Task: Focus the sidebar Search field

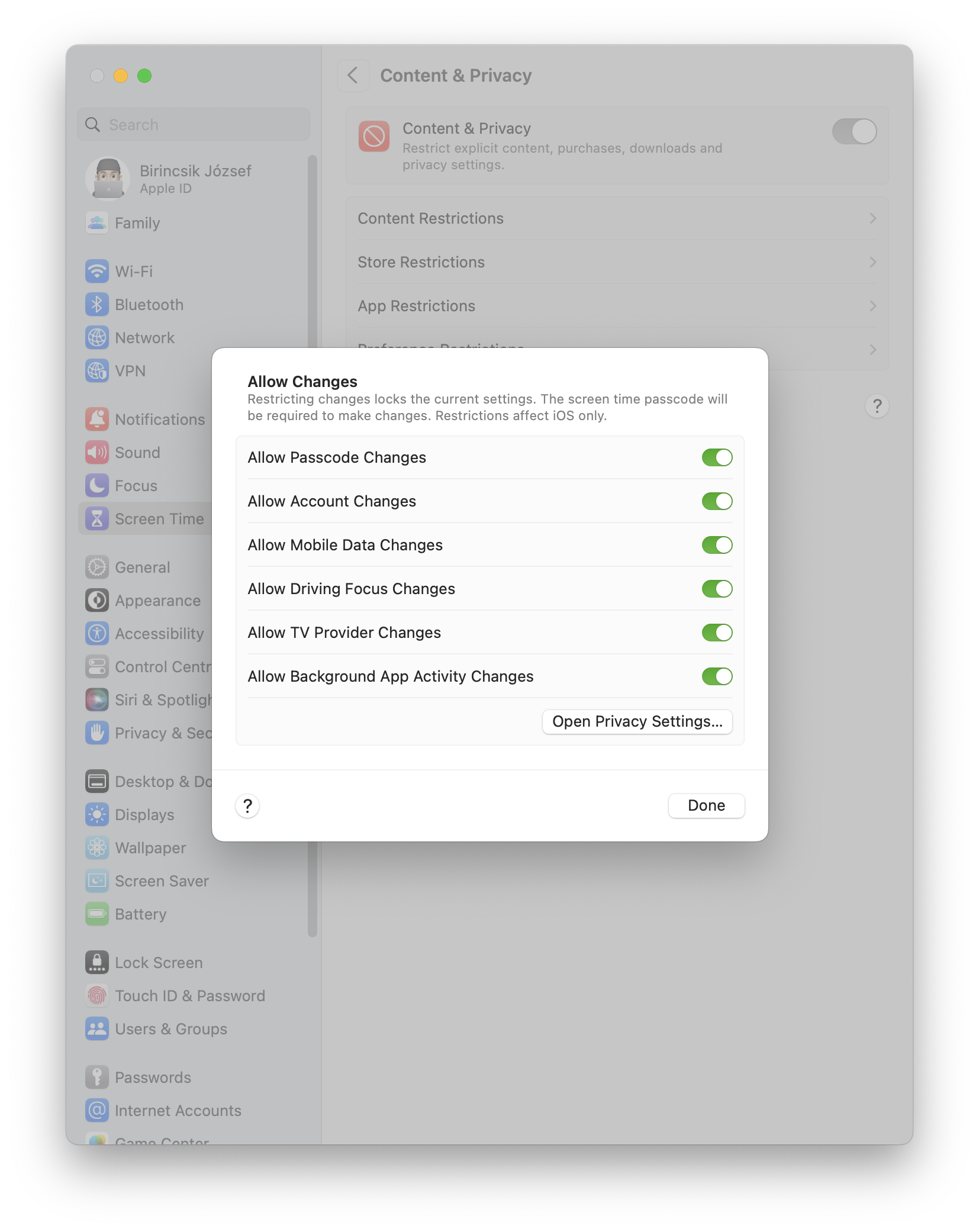Action: [194, 125]
